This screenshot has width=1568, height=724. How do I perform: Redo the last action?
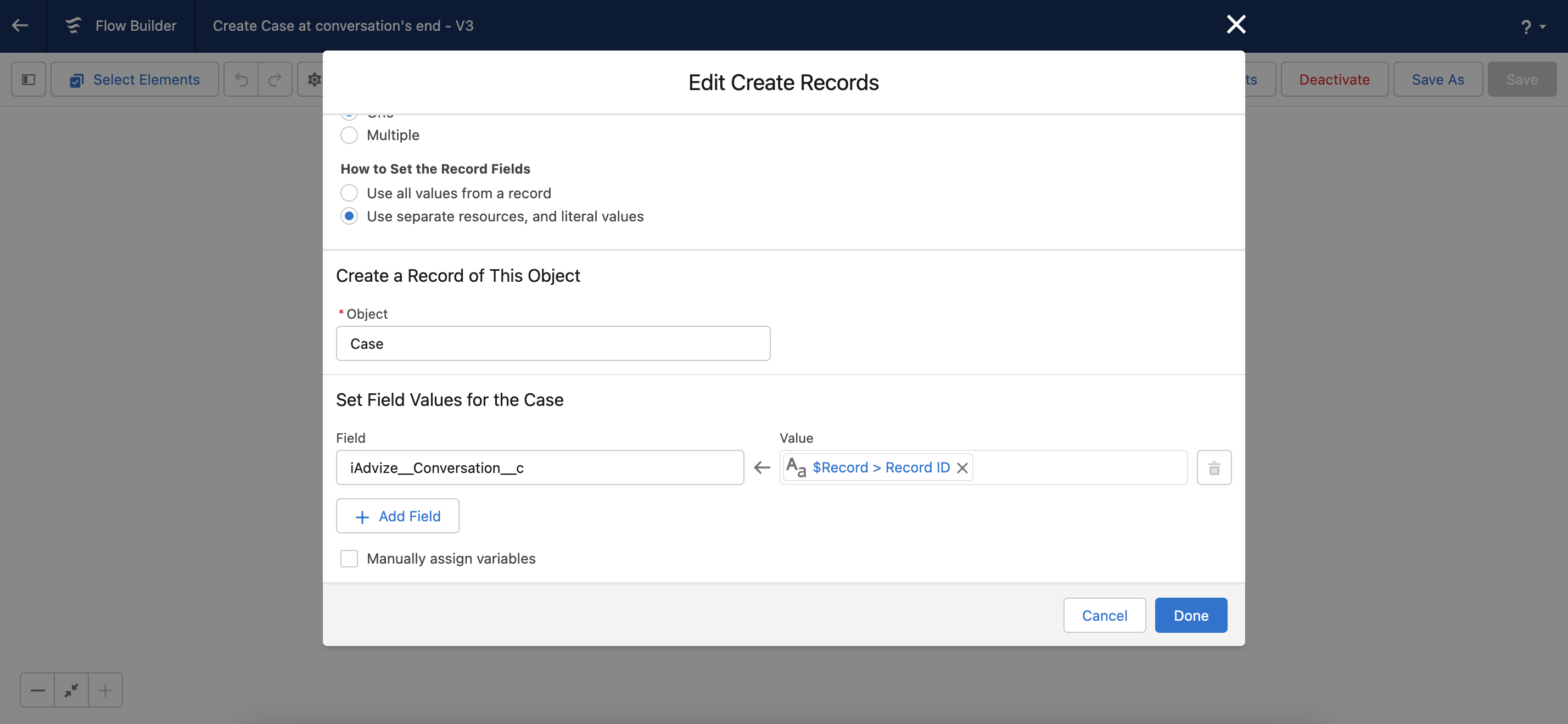275,80
